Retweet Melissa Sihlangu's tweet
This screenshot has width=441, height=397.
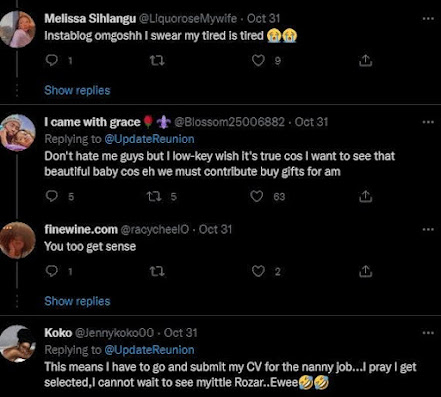click(157, 61)
